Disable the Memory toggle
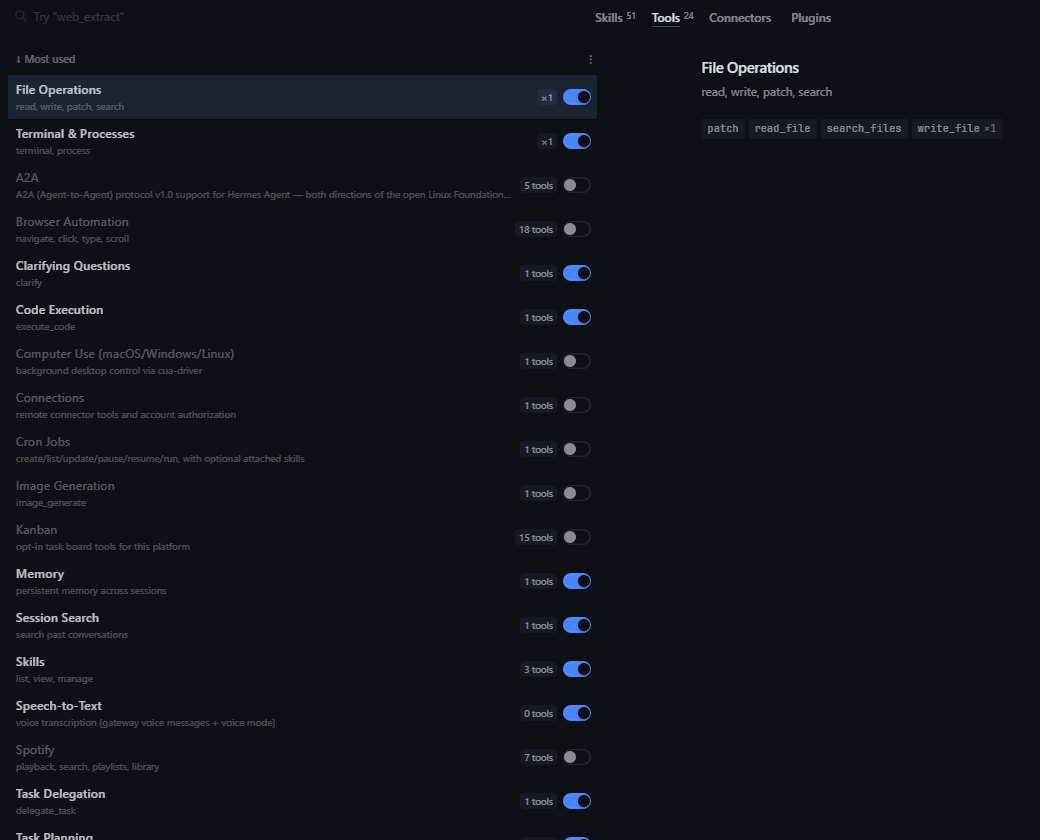Image resolution: width=1040 pixels, height=840 pixels. click(576, 581)
